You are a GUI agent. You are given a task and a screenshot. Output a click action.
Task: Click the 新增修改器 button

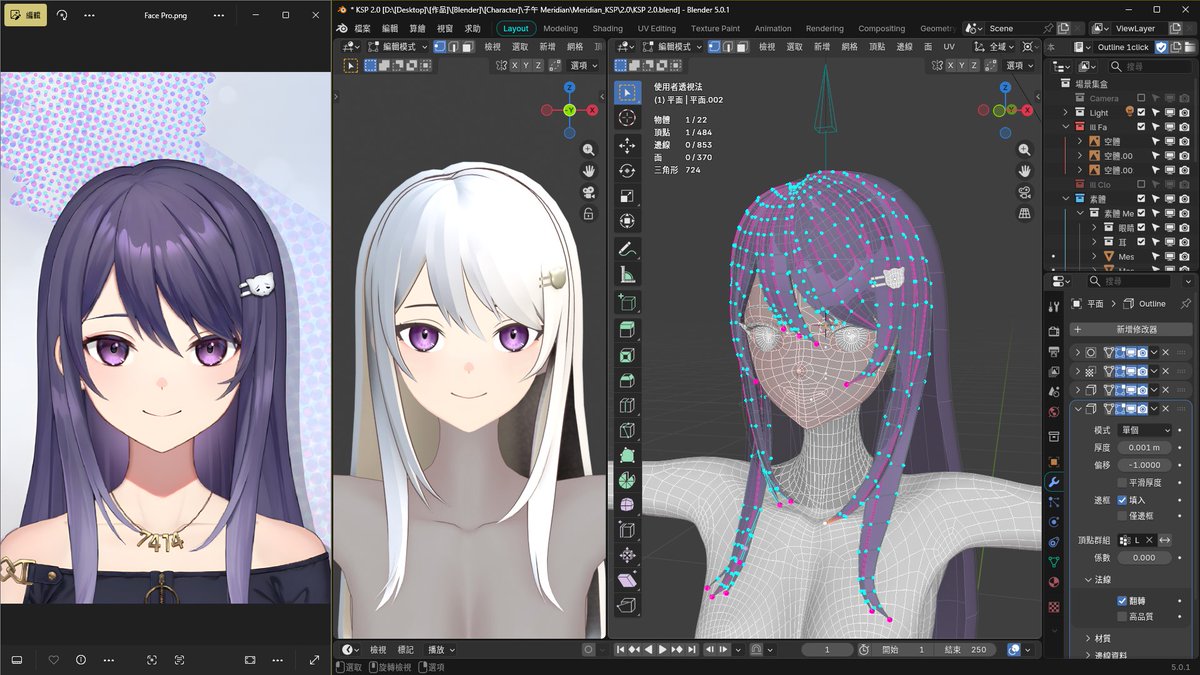pyautogui.click(x=1131, y=329)
